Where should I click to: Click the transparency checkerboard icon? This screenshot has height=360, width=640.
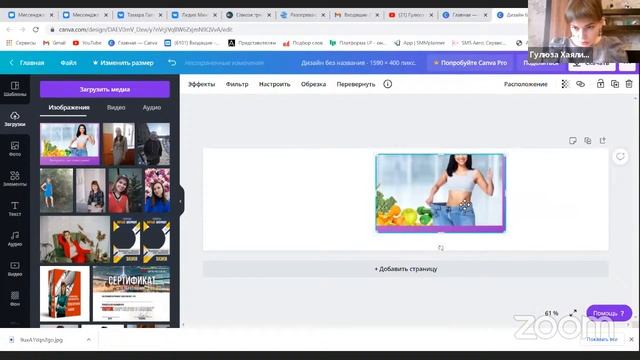(x=565, y=84)
